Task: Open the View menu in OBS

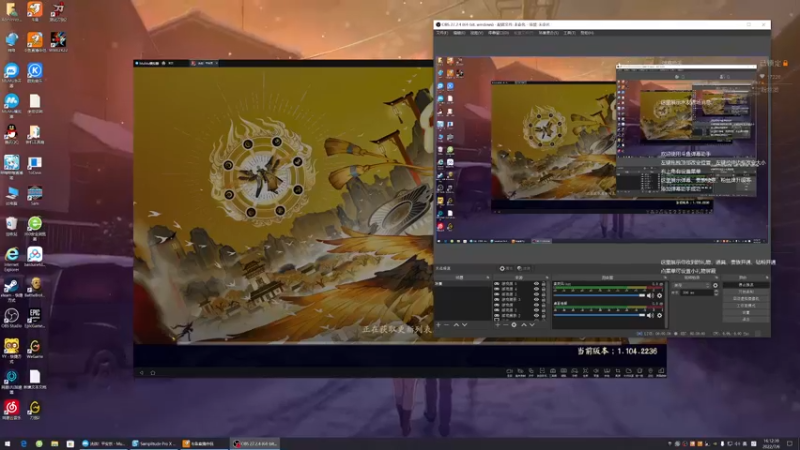Action: coord(477,33)
